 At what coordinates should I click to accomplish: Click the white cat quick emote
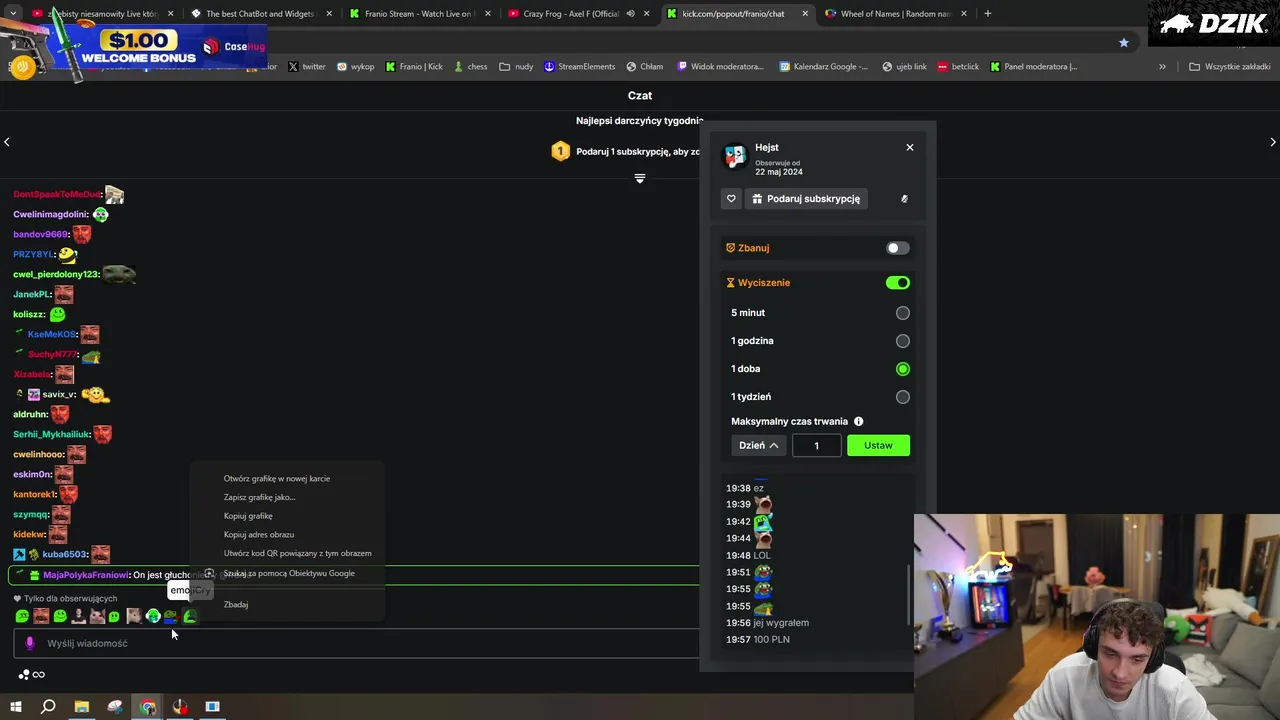[97, 617]
